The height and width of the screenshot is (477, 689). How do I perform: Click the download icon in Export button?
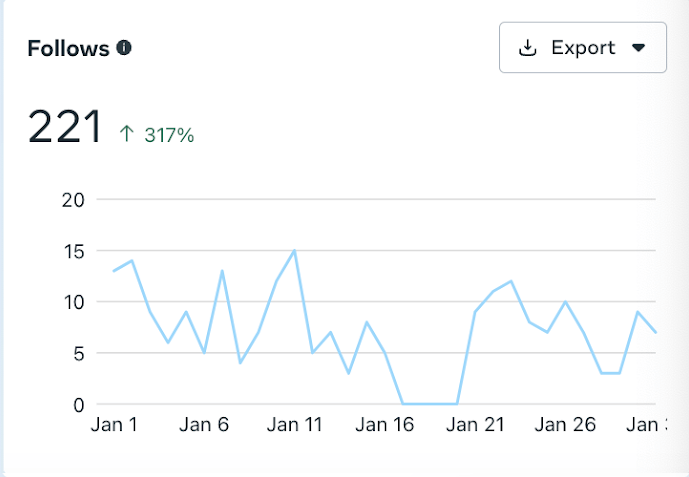[x=528, y=48]
